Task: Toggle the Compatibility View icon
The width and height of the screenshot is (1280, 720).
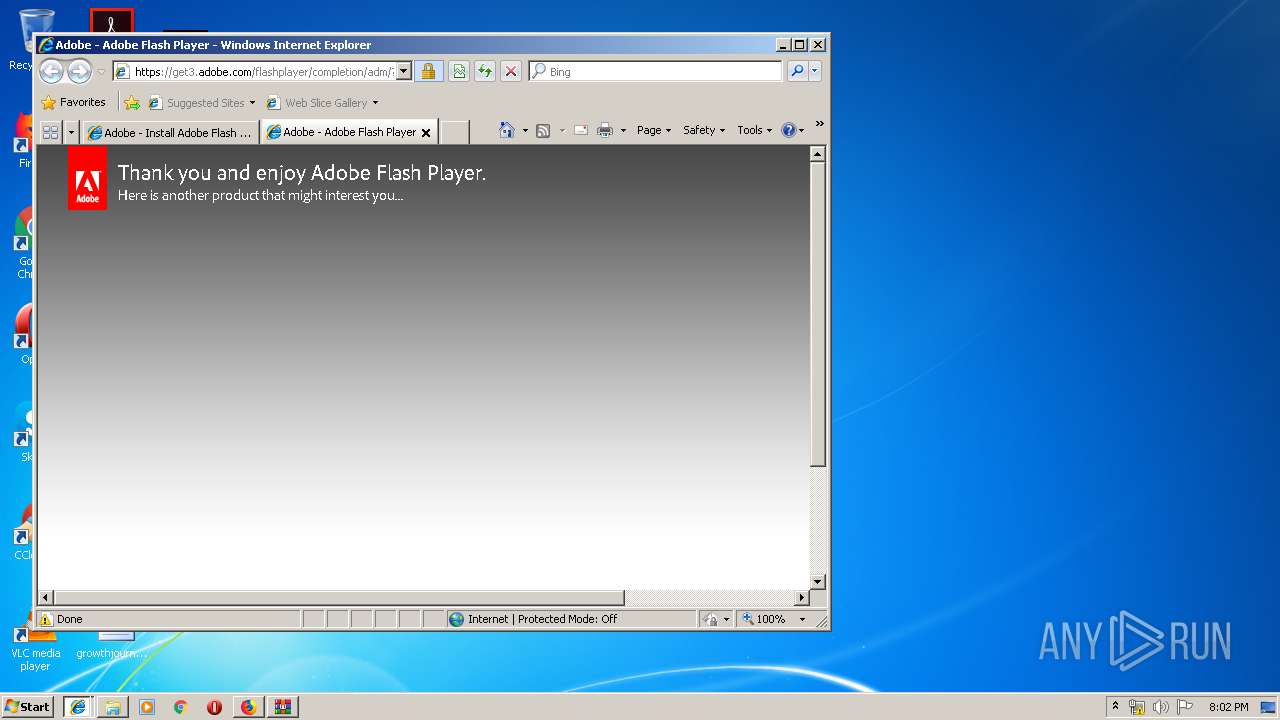Action: coord(458,72)
